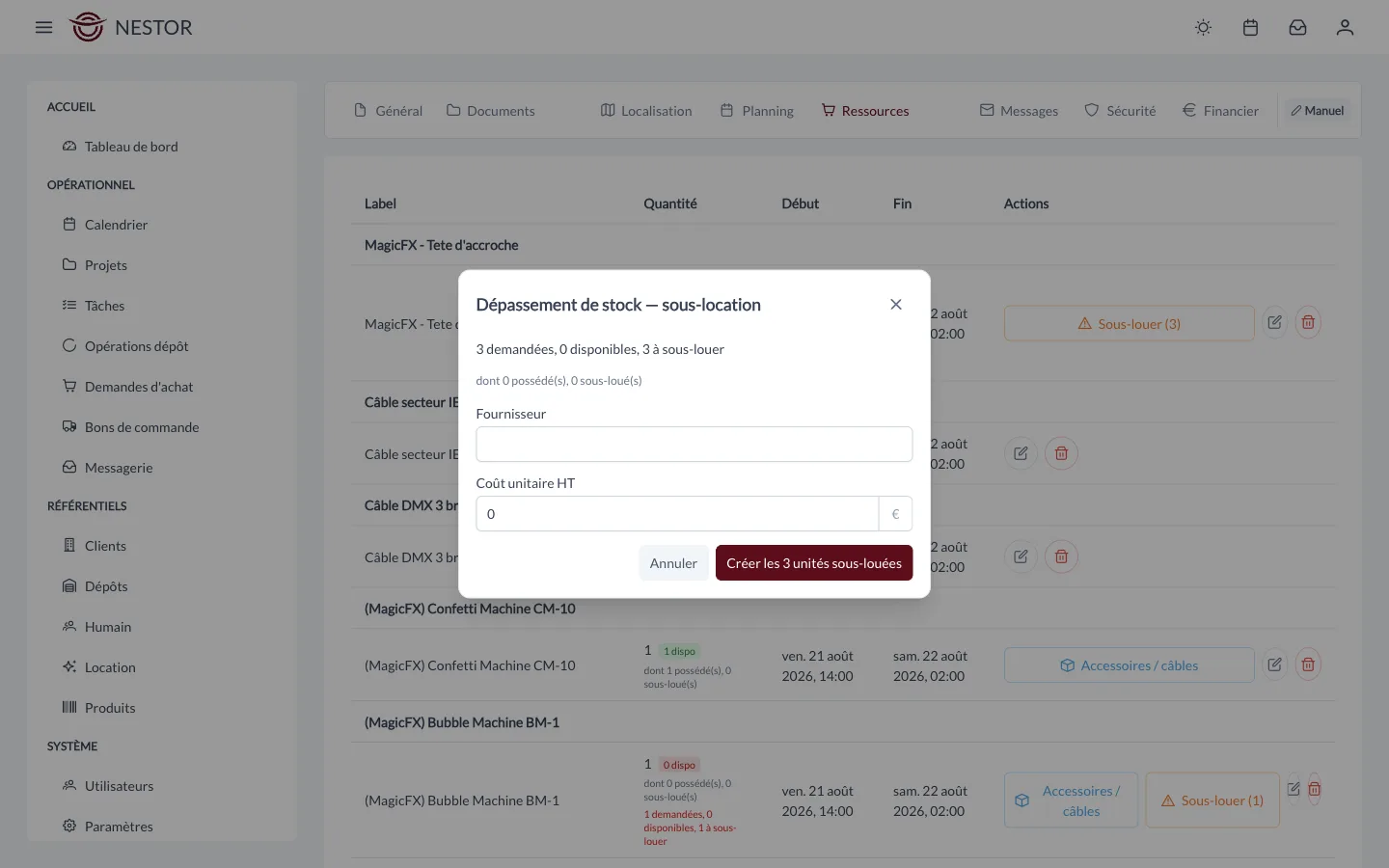
Task: Edit the Confetti Machine CM-10 row
Action: point(1275,665)
